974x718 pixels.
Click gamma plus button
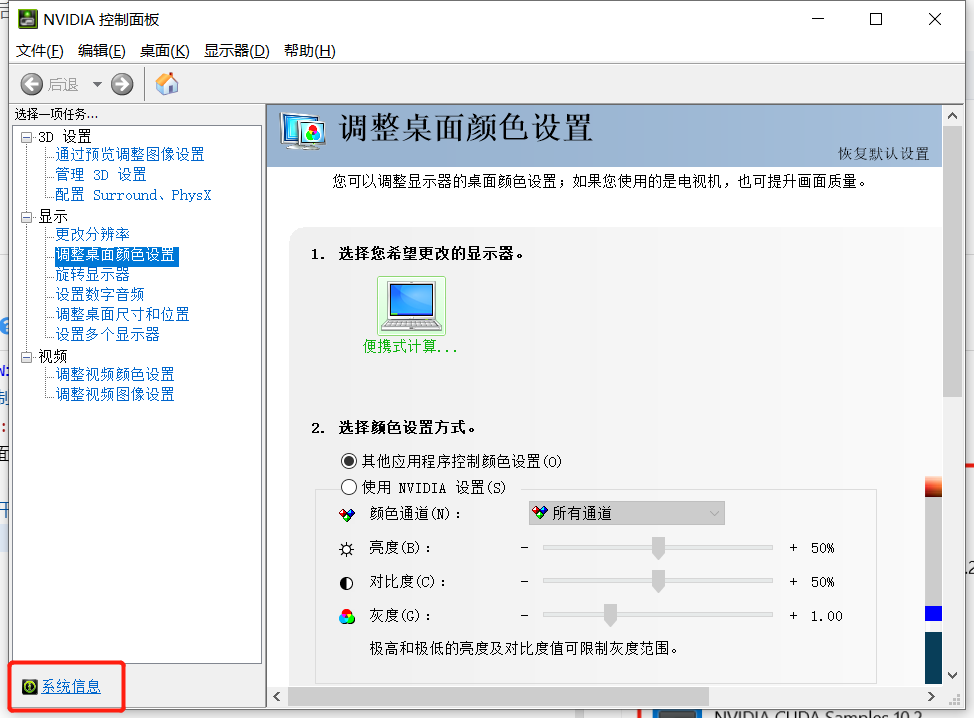coord(793,616)
